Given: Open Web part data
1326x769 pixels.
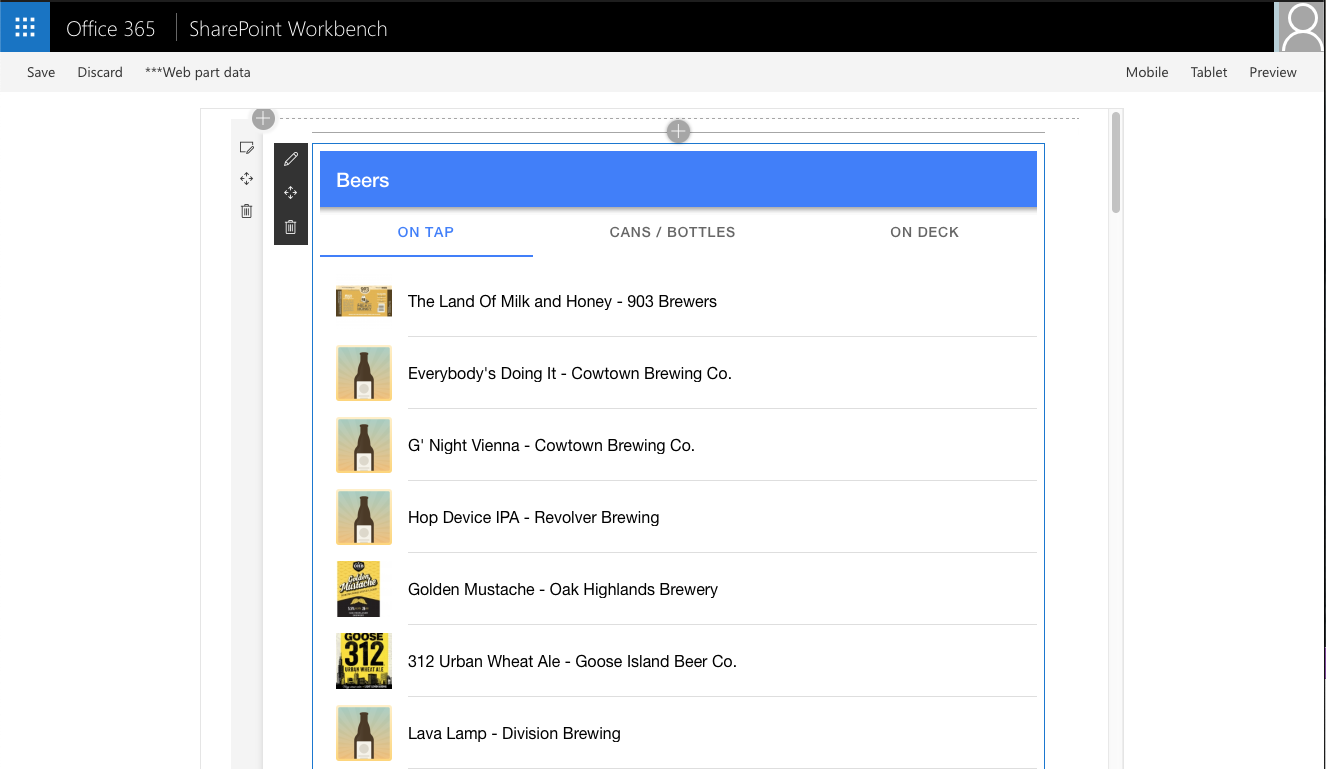Looking at the screenshot, I should (x=198, y=72).
